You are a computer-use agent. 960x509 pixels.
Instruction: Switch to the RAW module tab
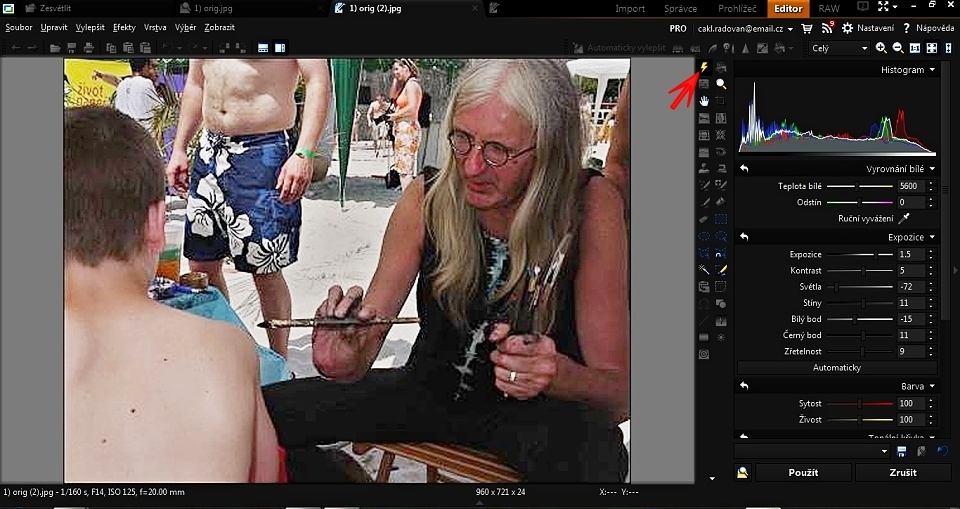coord(829,9)
